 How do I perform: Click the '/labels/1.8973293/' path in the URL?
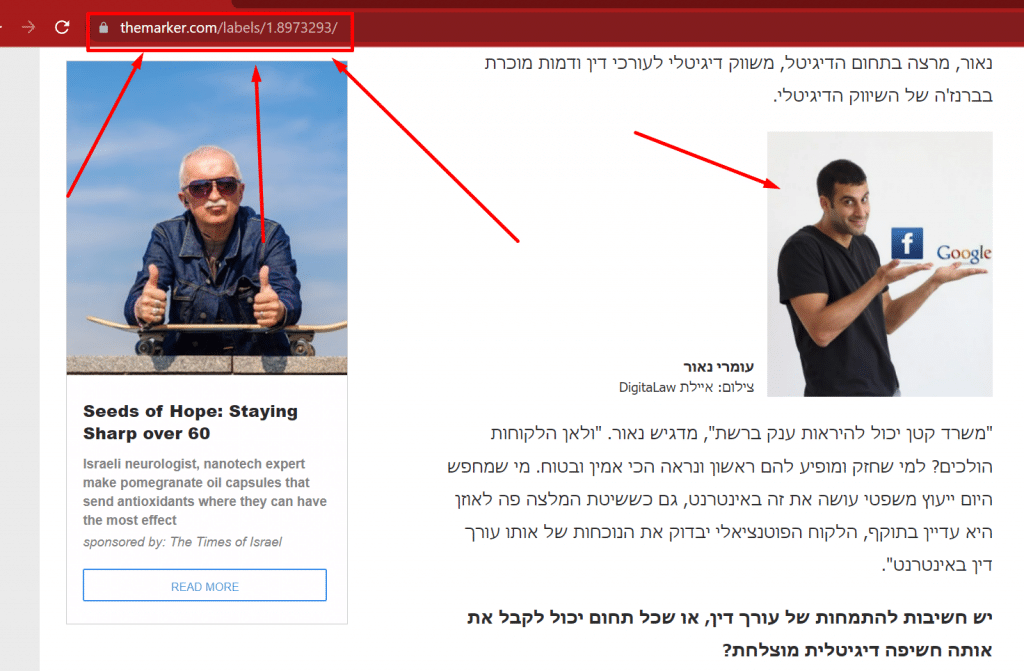[278, 28]
